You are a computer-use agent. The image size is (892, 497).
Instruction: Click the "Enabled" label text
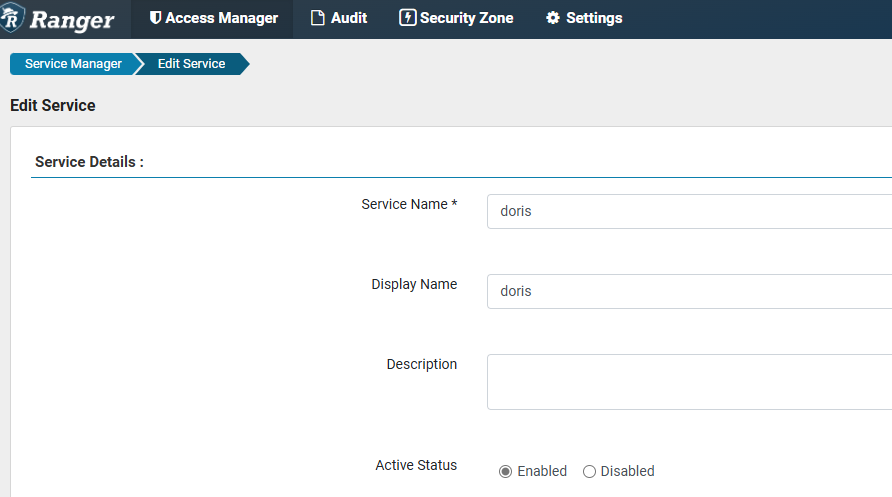click(542, 471)
